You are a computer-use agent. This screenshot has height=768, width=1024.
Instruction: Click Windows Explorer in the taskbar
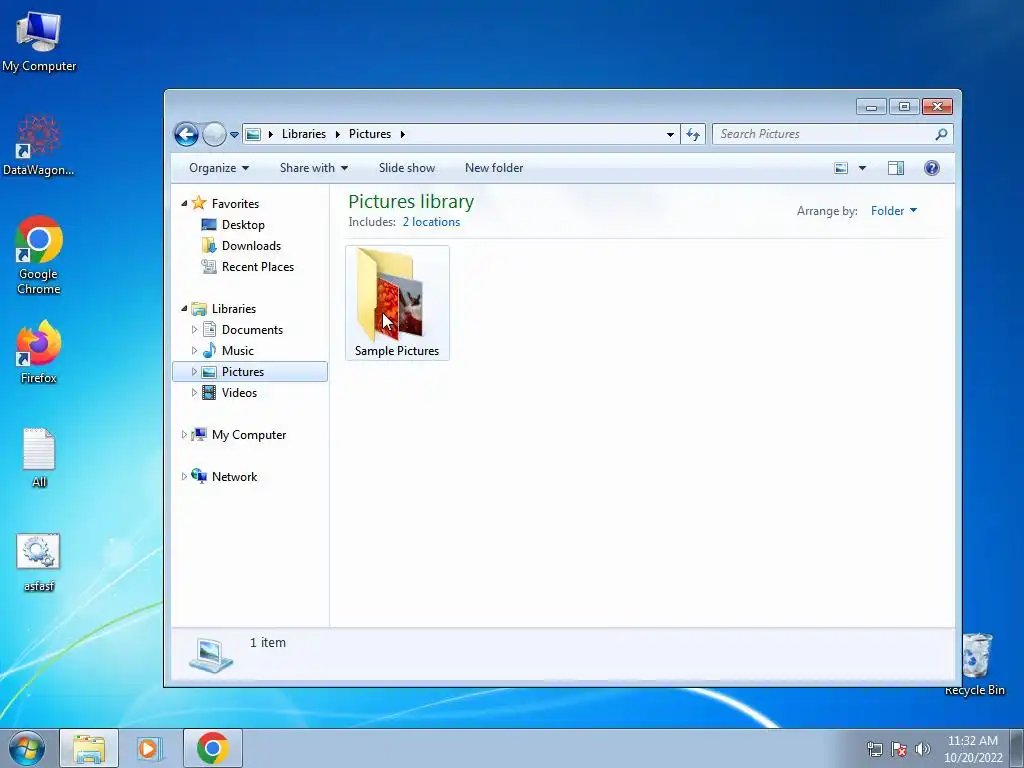click(89, 748)
